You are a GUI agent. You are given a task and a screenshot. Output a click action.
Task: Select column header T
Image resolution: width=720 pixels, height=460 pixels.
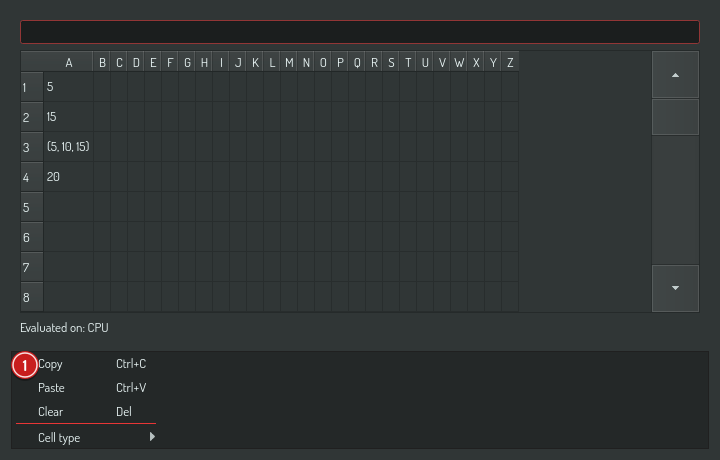coord(408,62)
